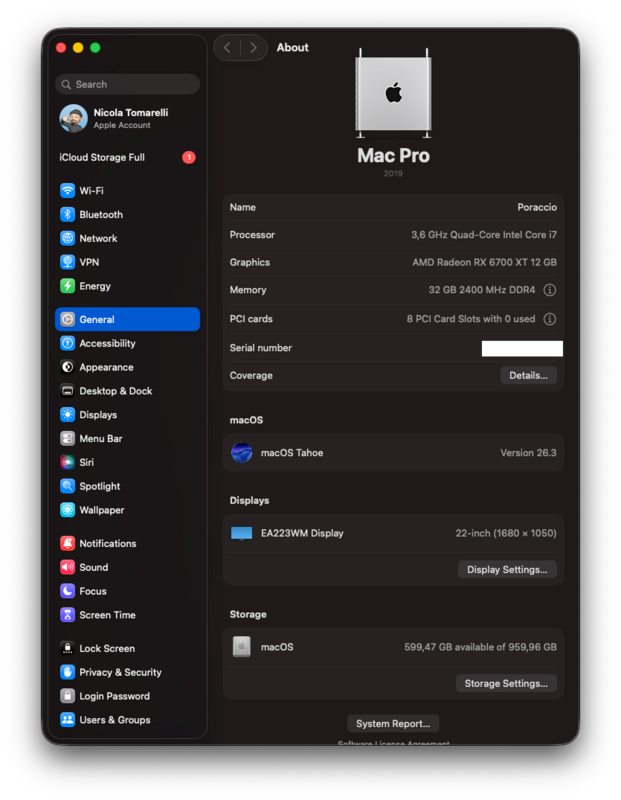Click the computer name Poraccio
The width and height of the screenshot is (621, 800).
pos(537,207)
